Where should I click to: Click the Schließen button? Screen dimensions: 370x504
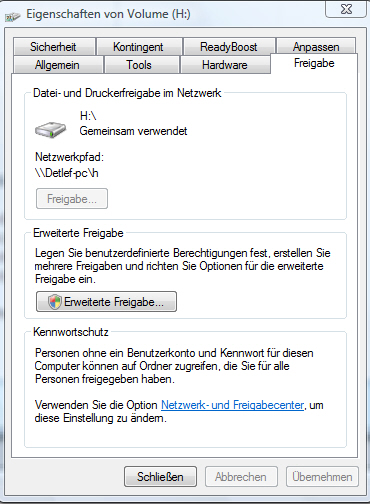pyautogui.click(x=160, y=476)
